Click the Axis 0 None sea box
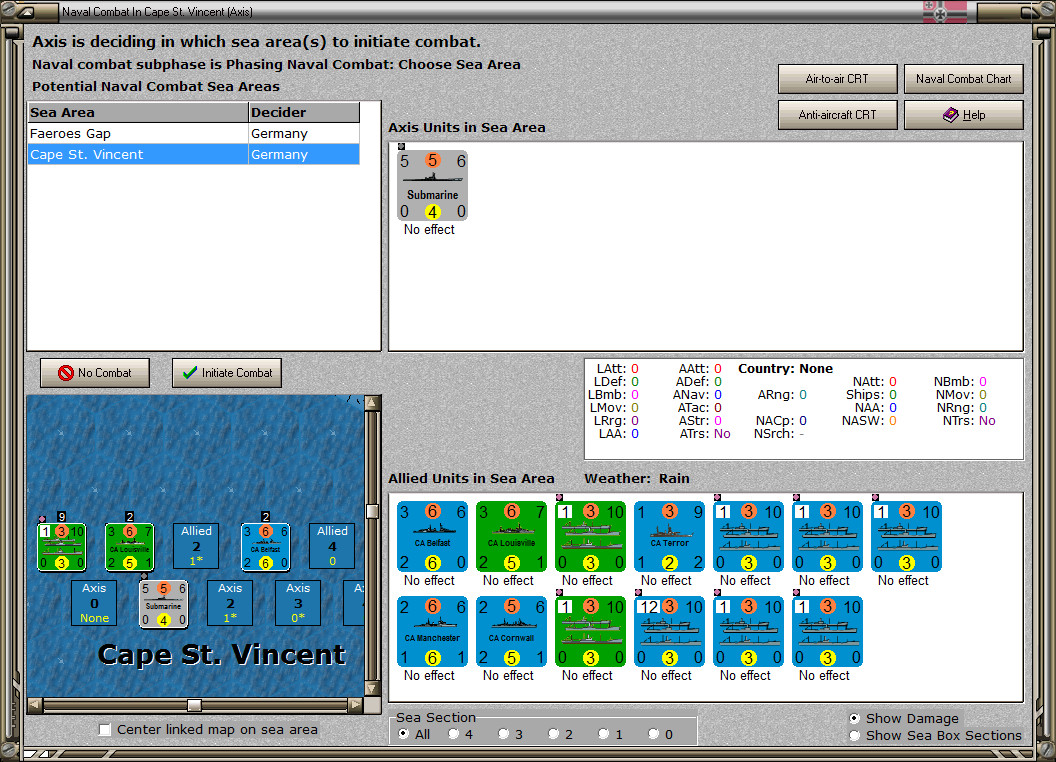Image resolution: width=1056 pixels, height=762 pixels. click(94, 603)
